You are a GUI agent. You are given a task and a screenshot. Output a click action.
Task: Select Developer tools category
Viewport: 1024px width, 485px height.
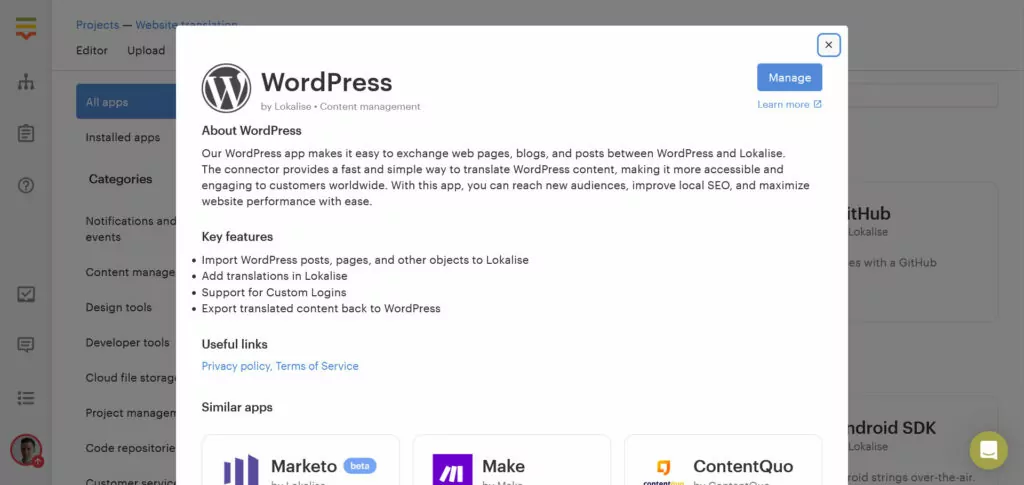(127, 343)
